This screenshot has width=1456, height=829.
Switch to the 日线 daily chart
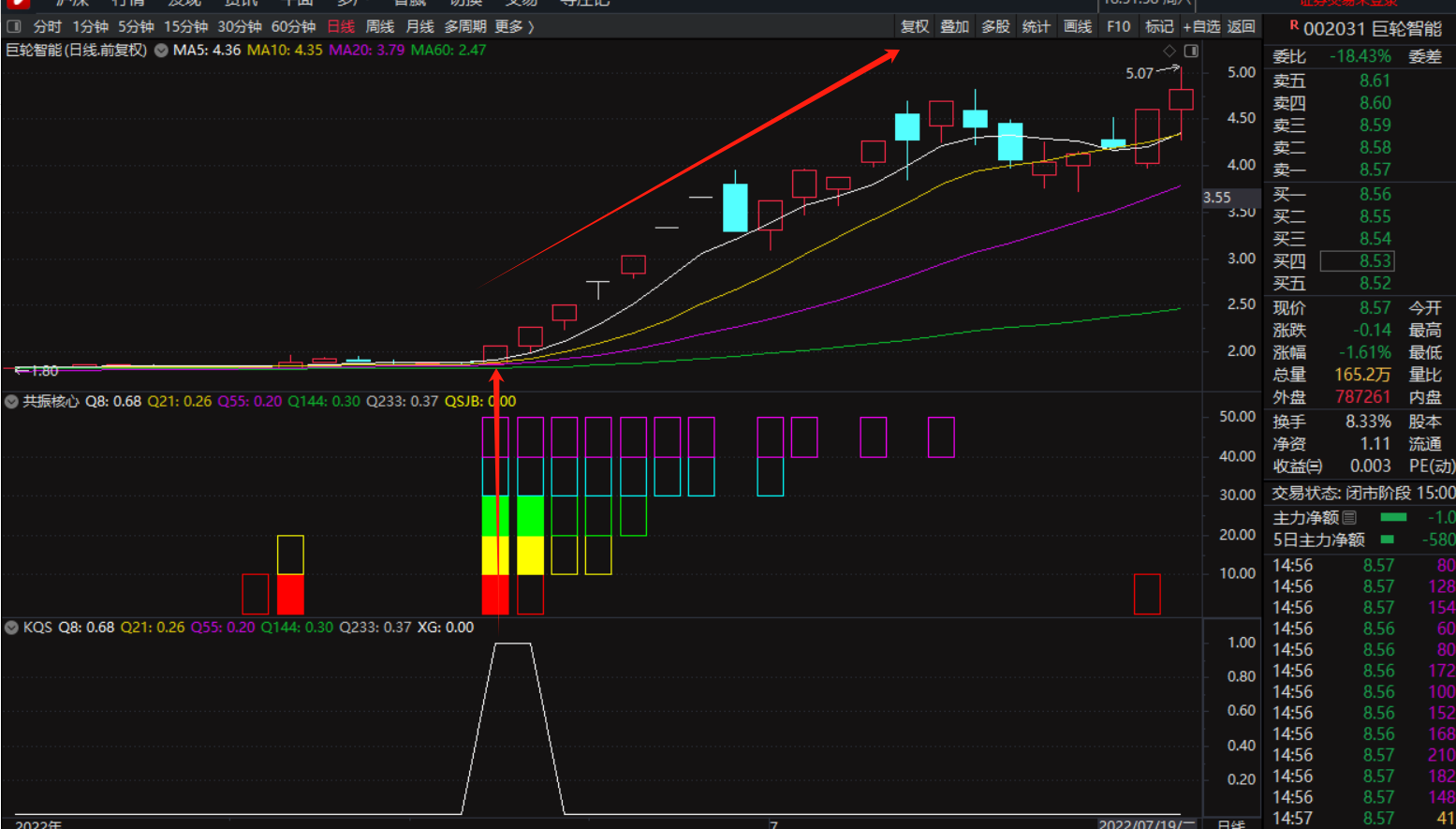coord(341,26)
